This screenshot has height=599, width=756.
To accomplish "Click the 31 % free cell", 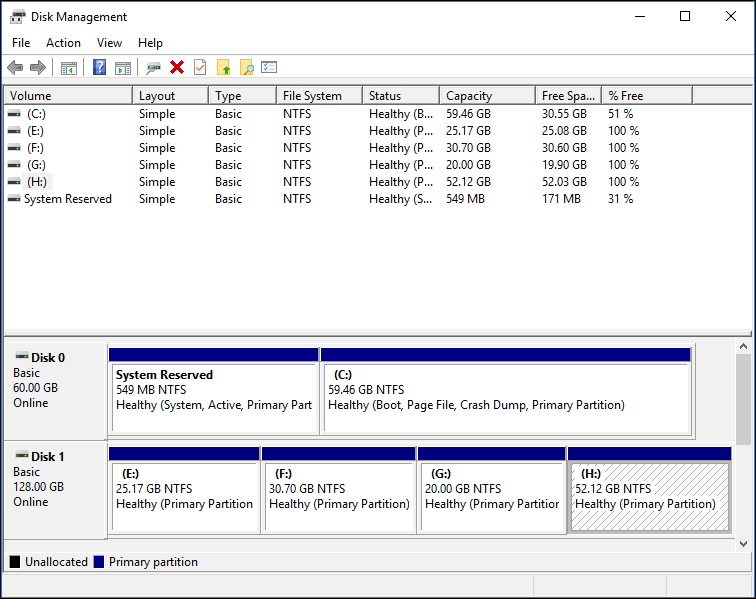I will [621, 199].
